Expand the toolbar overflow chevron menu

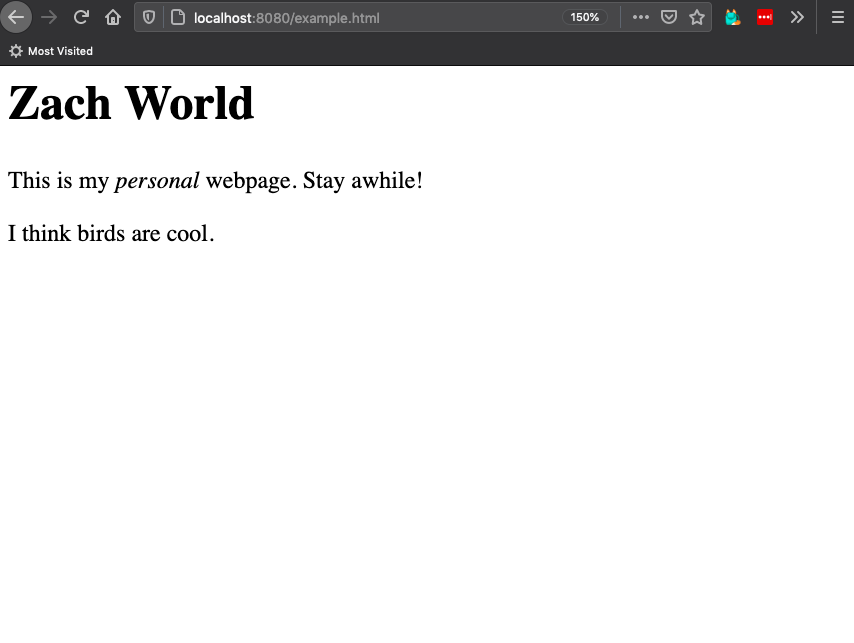click(797, 17)
